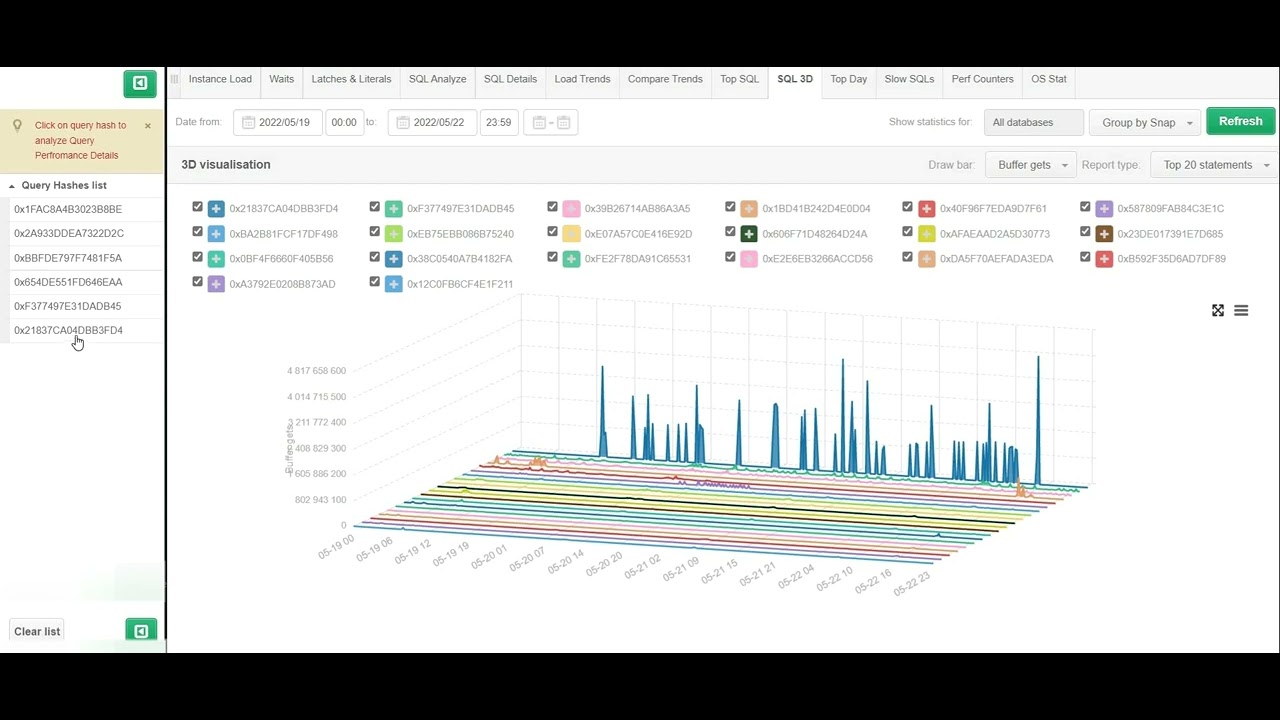The image size is (1280, 720).
Task: Click plus icon for 0x587809FAB84C3E1C legend
Action: (1104, 209)
